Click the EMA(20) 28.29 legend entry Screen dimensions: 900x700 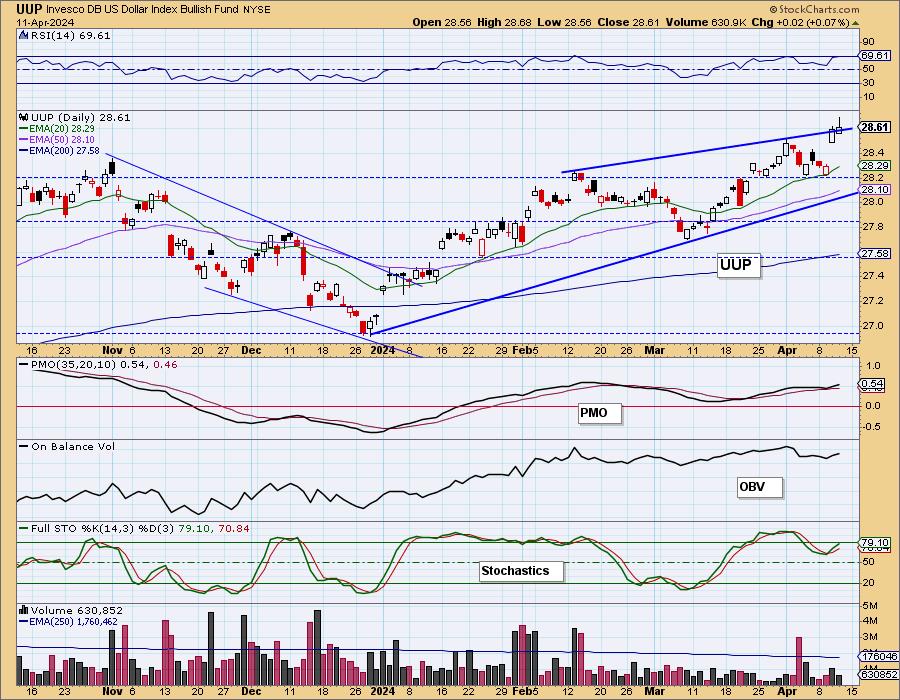tap(57, 129)
